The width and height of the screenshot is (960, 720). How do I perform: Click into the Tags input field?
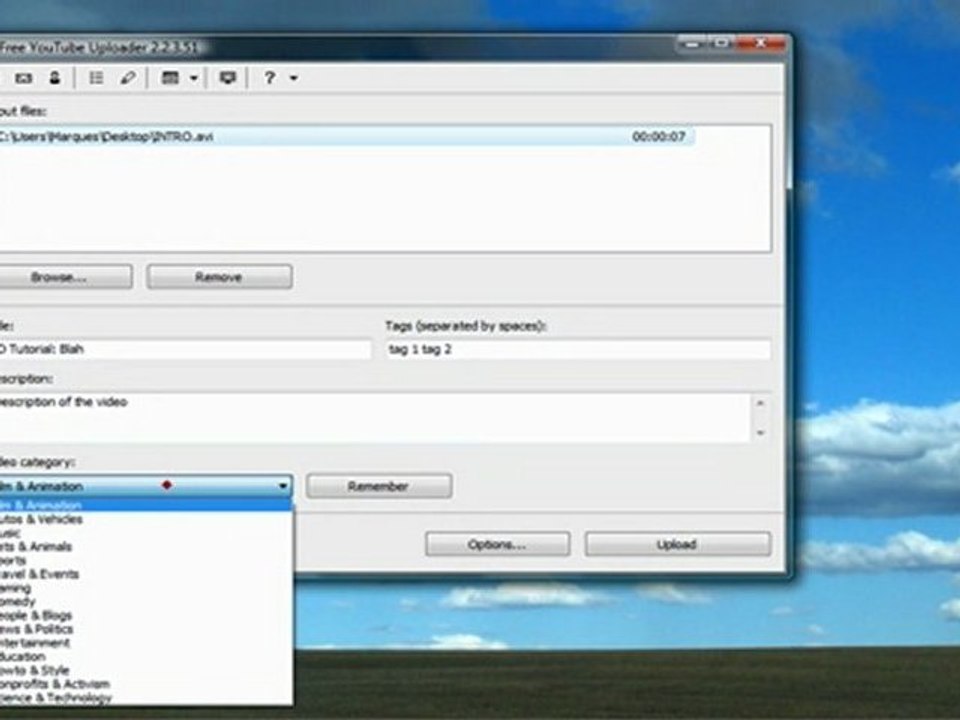tap(578, 350)
